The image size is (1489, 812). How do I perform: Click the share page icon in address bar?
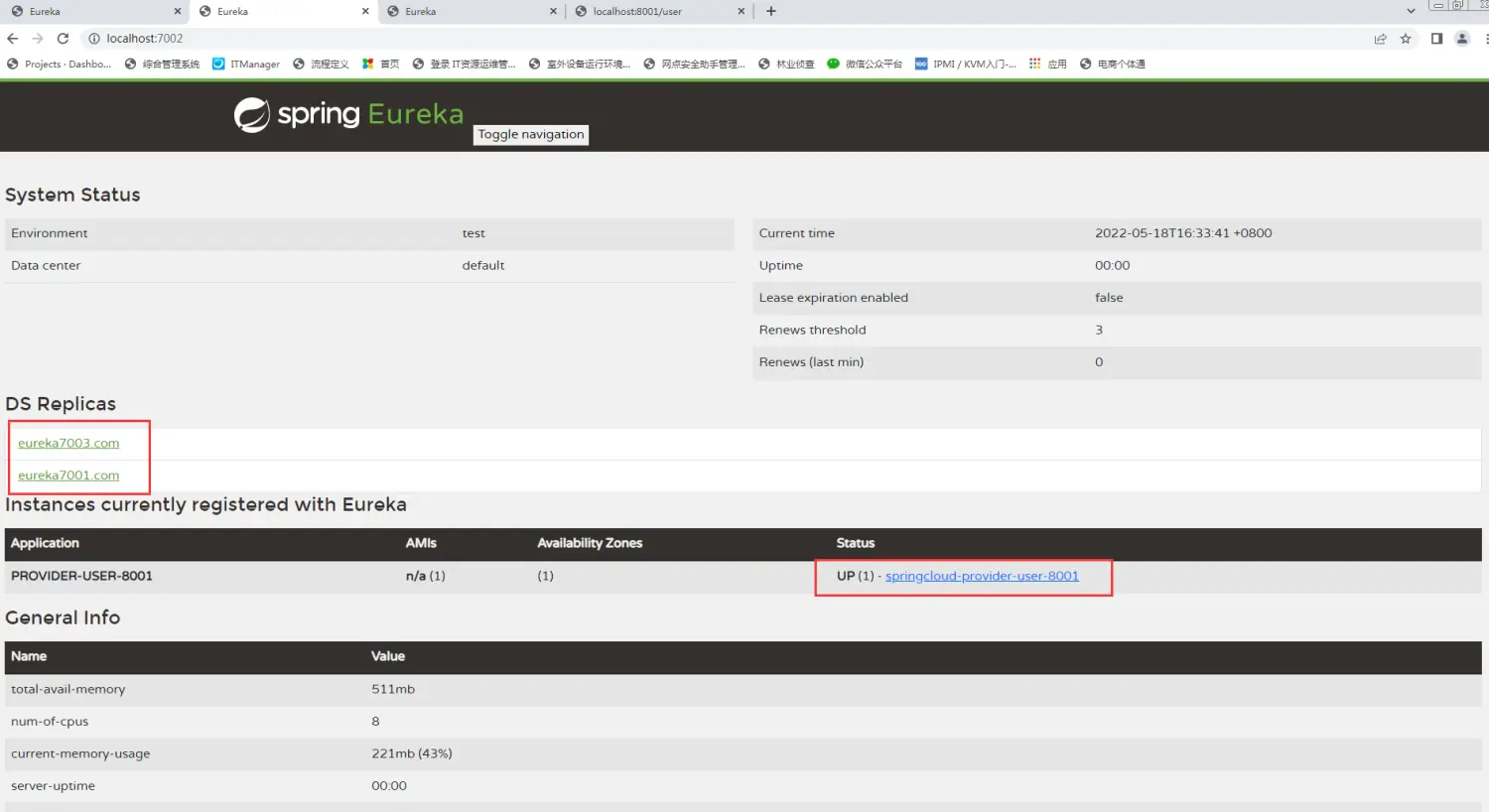pos(1380,39)
